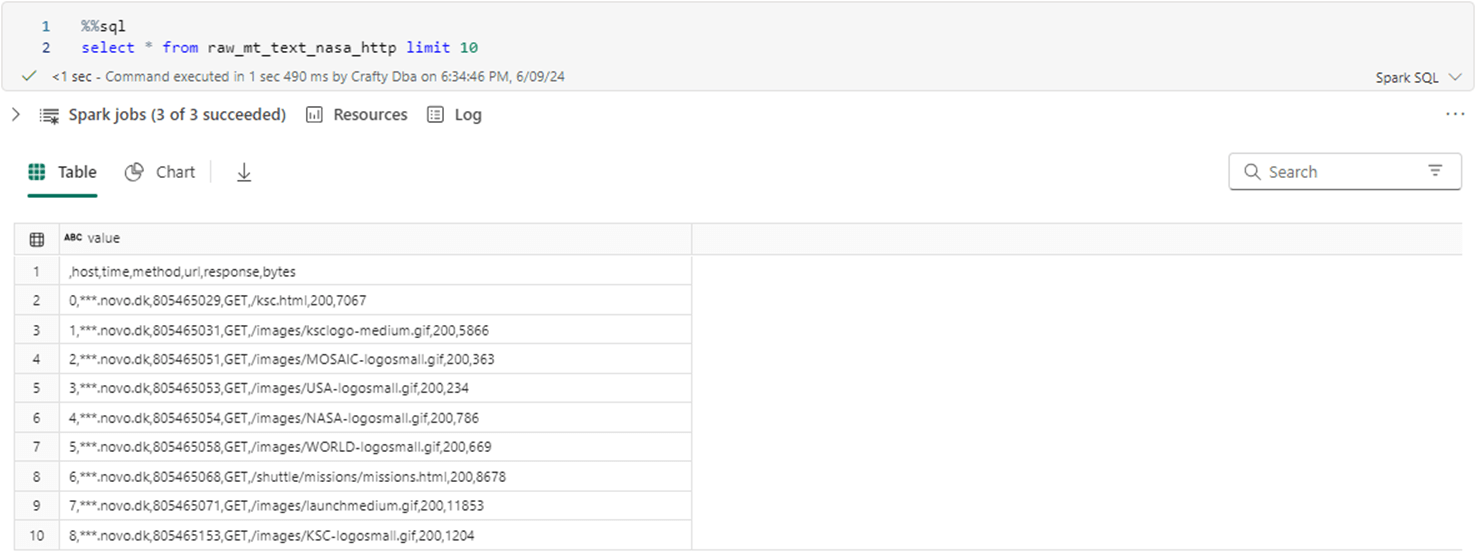This screenshot has width=1476, height=553.
Task: Open the Spark SQL language dropdown
Action: (x=1418, y=77)
